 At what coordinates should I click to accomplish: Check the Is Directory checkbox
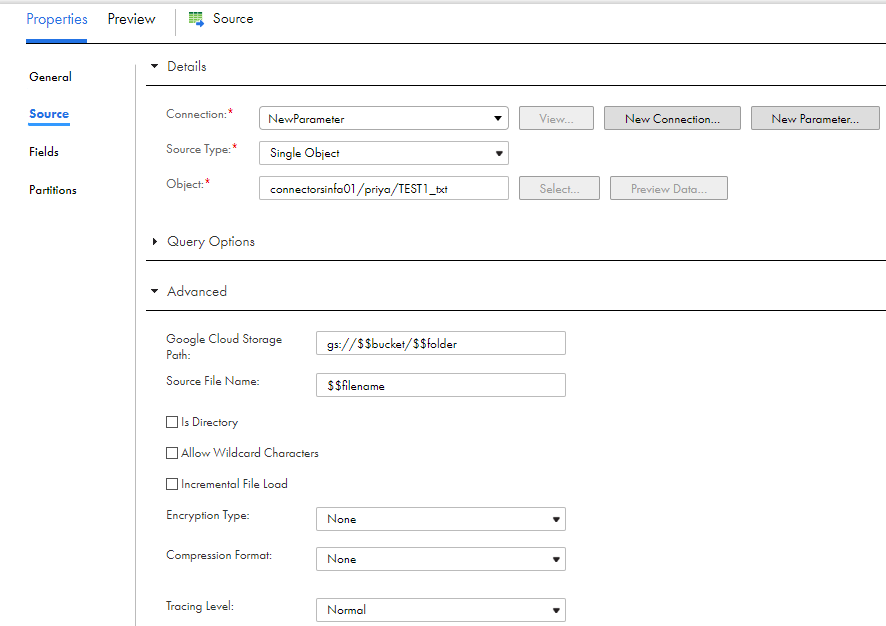tap(172, 422)
